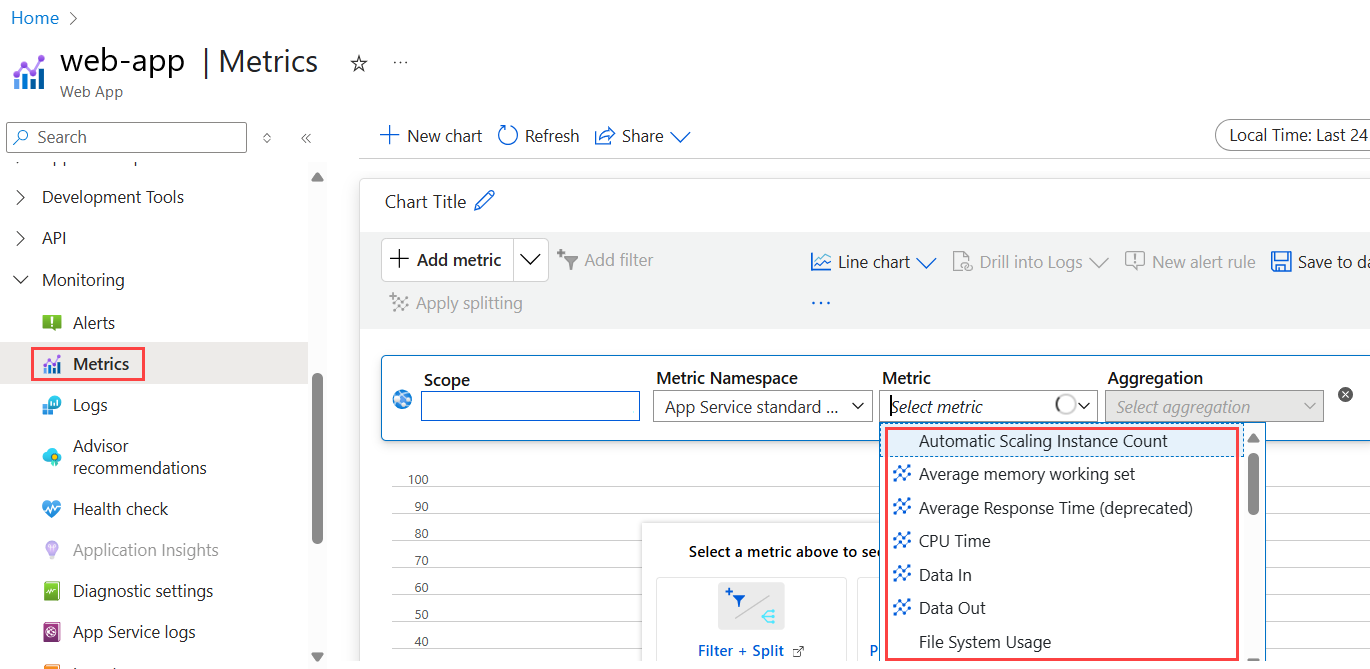The height and width of the screenshot is (669, 1370).
Task: Select CPU Time from the metric list
Action: tap(954, 541)
